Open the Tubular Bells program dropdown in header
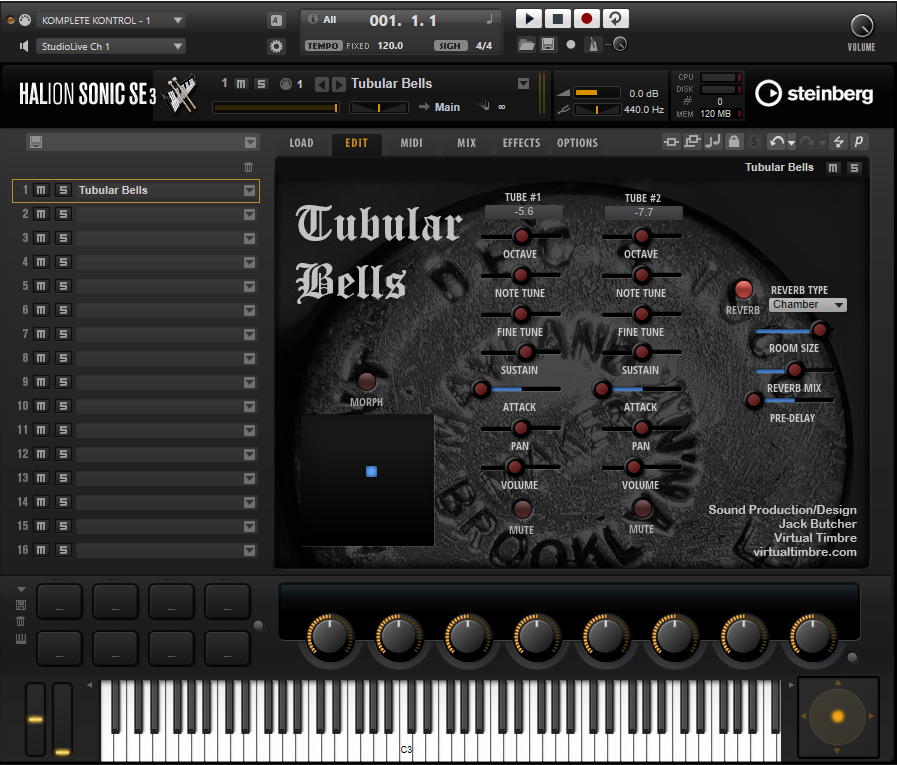Screen dimensions: 897x765 tap(523, 84)
